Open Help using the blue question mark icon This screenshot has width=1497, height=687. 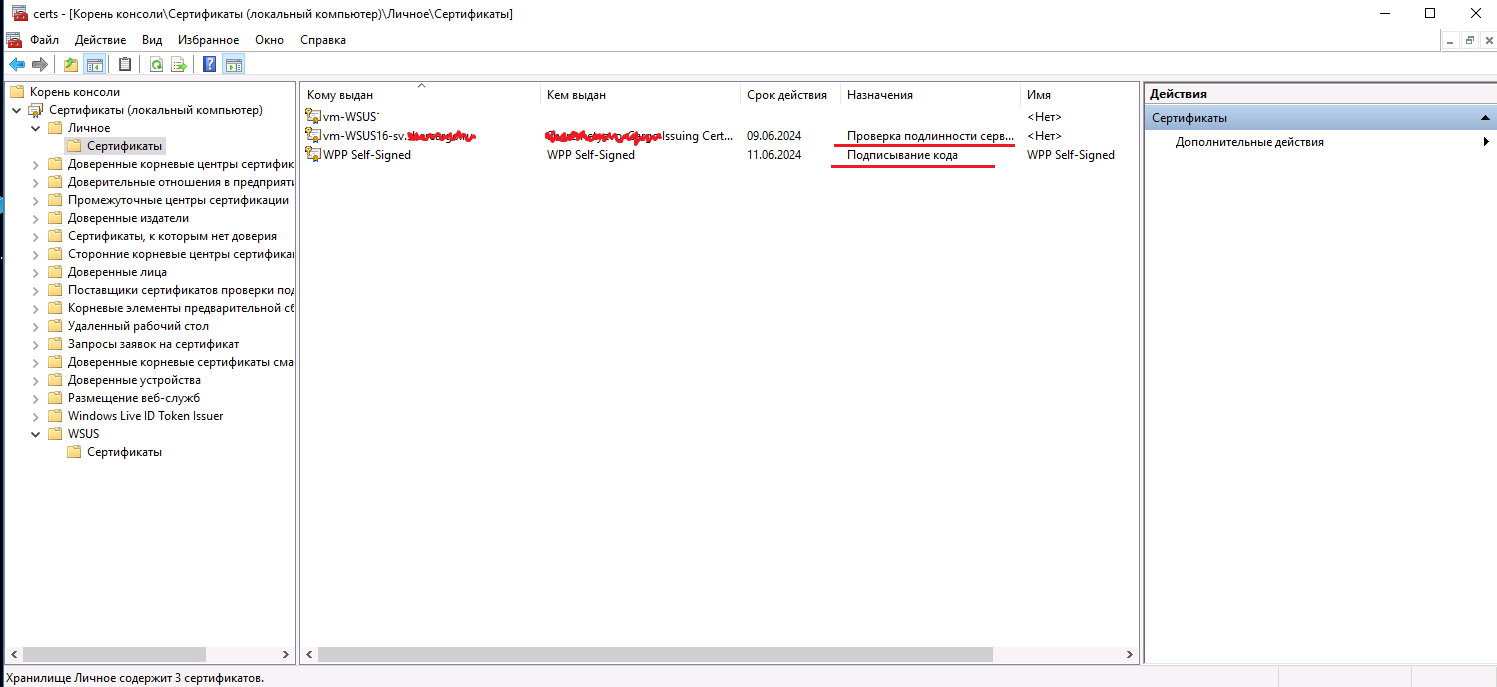tap(208, 63)
